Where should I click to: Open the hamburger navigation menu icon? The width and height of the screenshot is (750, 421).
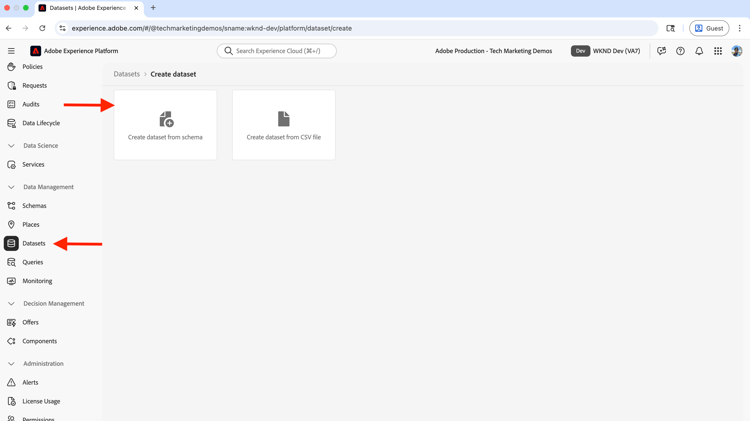[11, 51]
